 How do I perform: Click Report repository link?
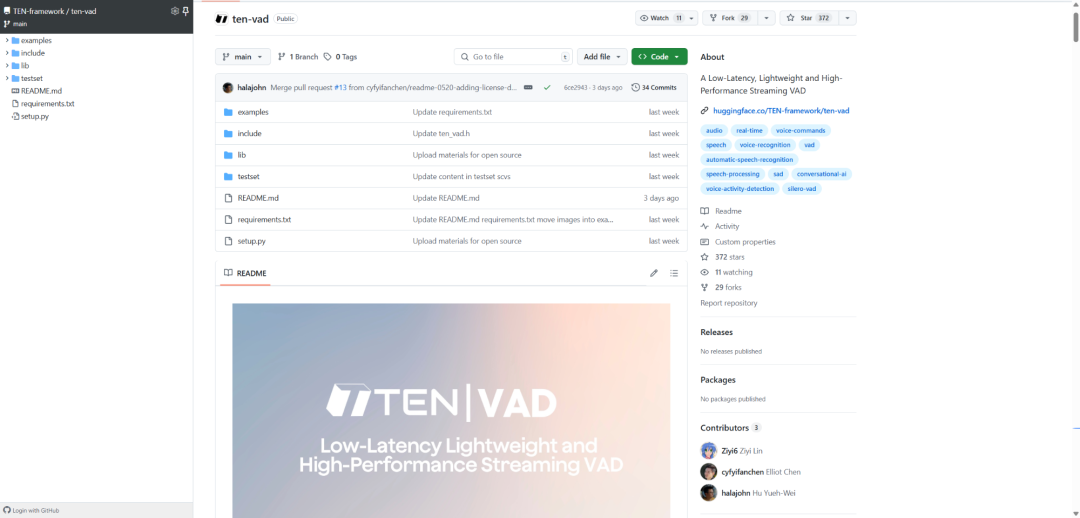click(x=729, y=303)
